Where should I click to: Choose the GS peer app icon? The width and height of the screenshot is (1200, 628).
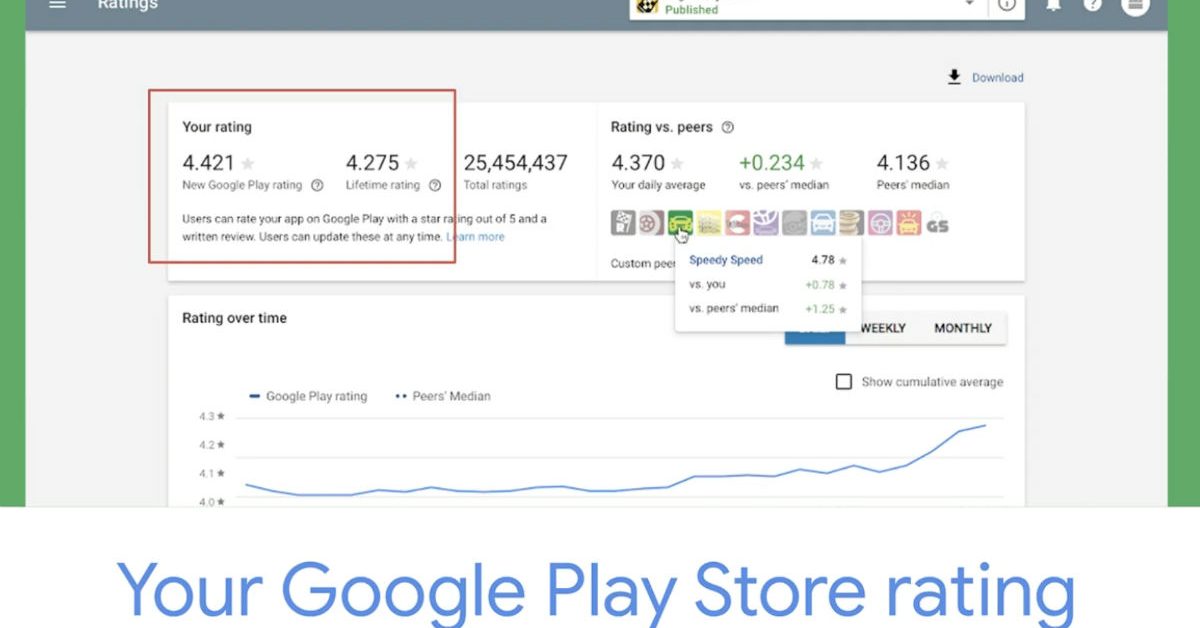[x=937, y=224]
